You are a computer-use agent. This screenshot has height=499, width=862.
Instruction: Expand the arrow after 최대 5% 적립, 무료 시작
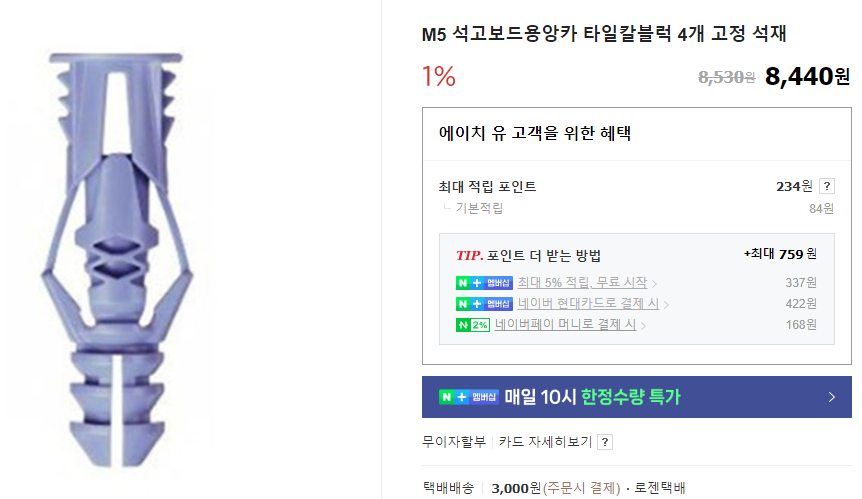[x=654, y=284]
